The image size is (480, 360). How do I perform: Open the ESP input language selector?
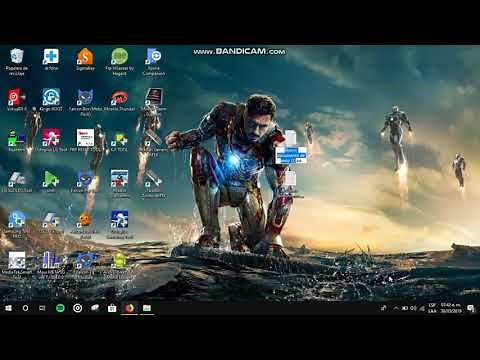432,308
